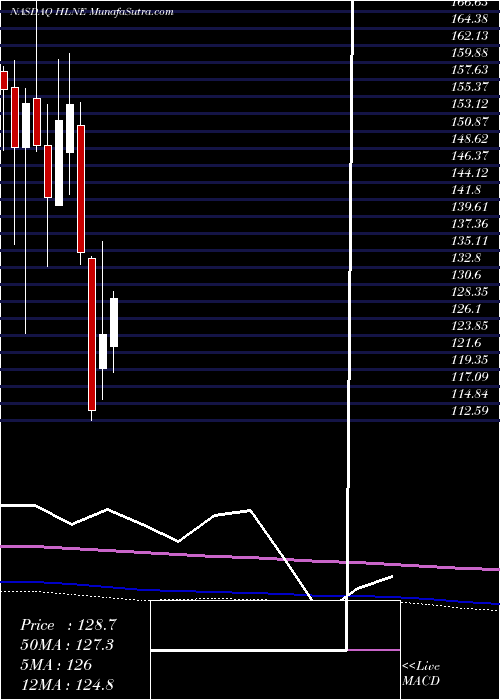Click the 141.8 price axis label

tap(467, 189)
